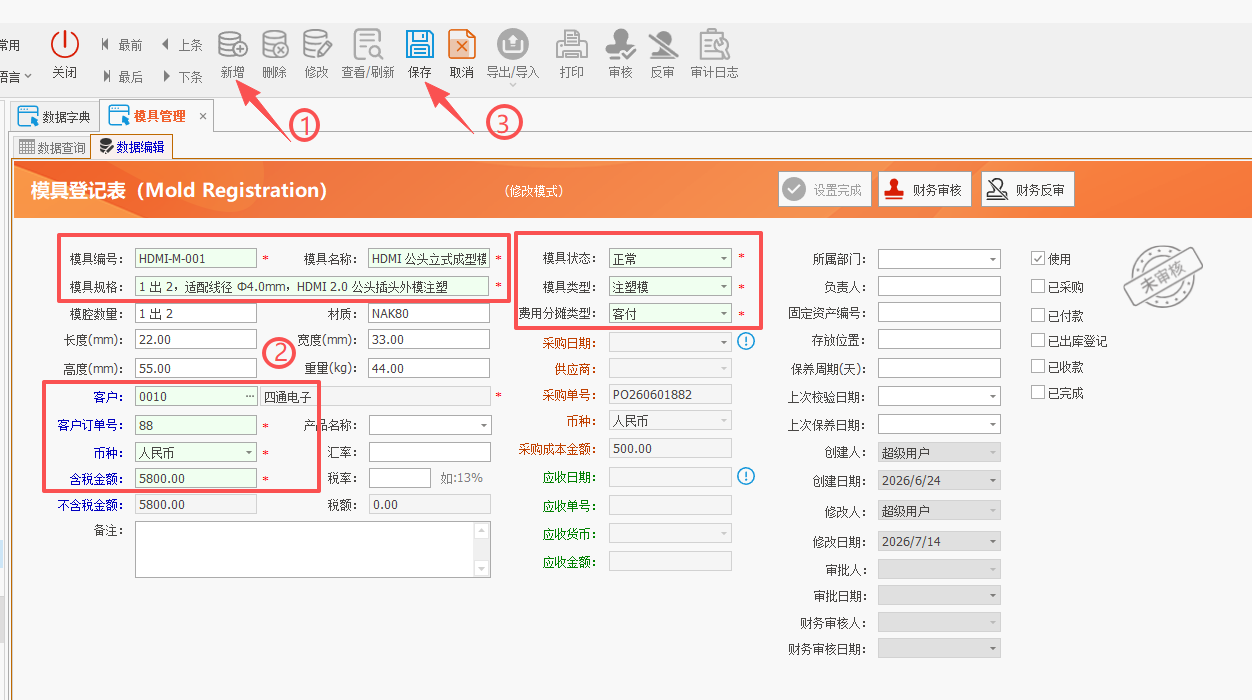Click the 客户订单号 field
This screenshot has height=700, width=1252.
(196, 425)
